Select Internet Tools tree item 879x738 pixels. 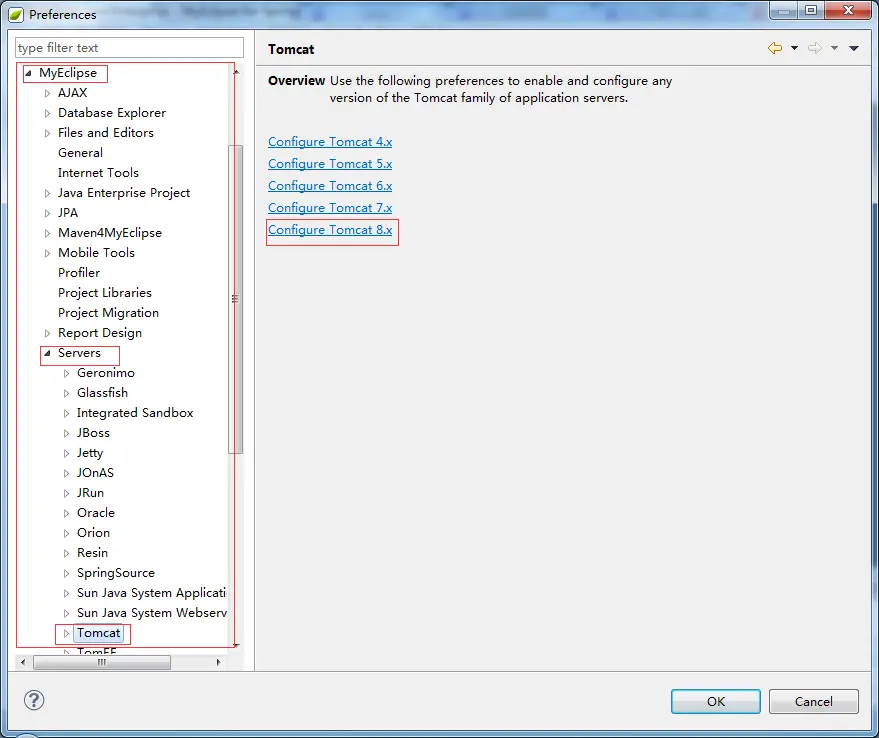click(98, 173)
